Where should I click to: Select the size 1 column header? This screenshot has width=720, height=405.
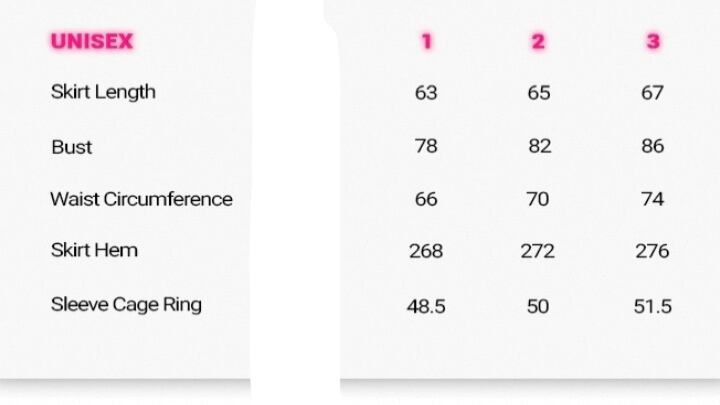pyautogui.click(x=426, y=41)
